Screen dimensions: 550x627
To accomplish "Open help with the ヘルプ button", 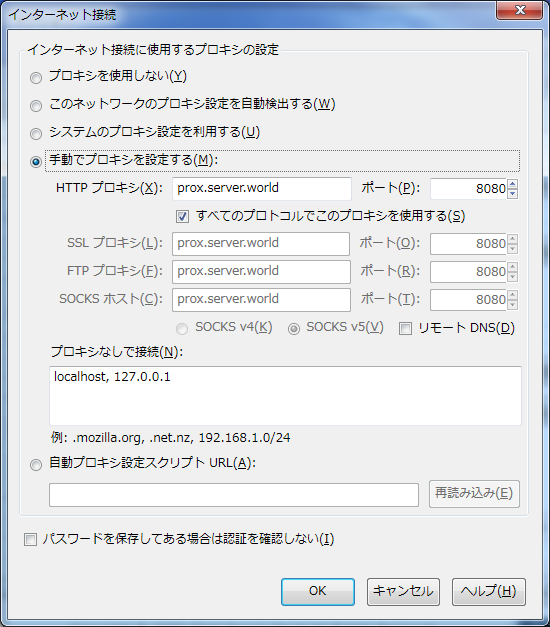I will [x=488, y=591].
